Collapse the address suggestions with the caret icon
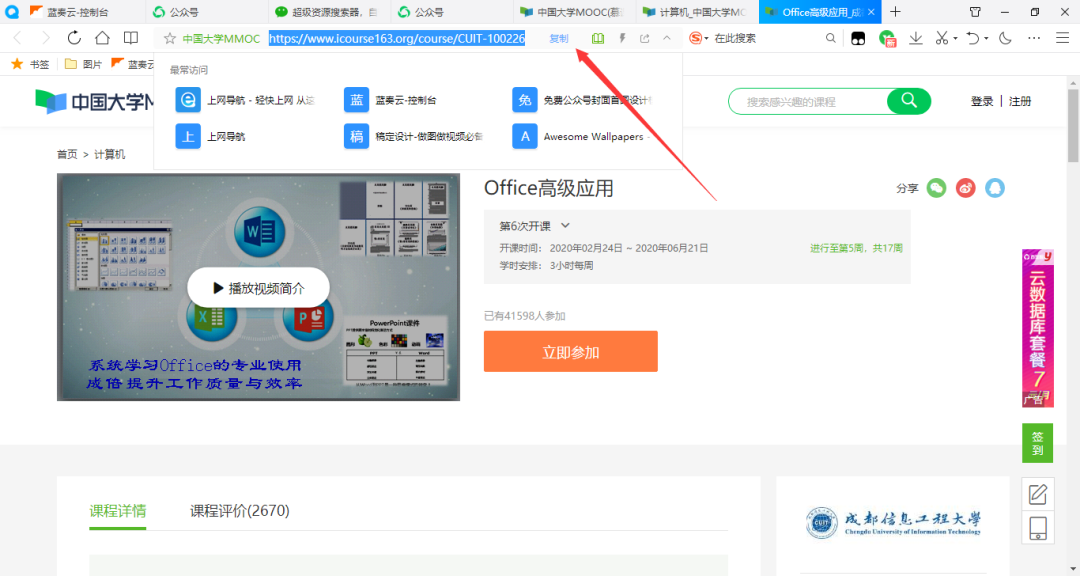The height and width of the screenshot is (576, 1080). click(x=667, y=38)
